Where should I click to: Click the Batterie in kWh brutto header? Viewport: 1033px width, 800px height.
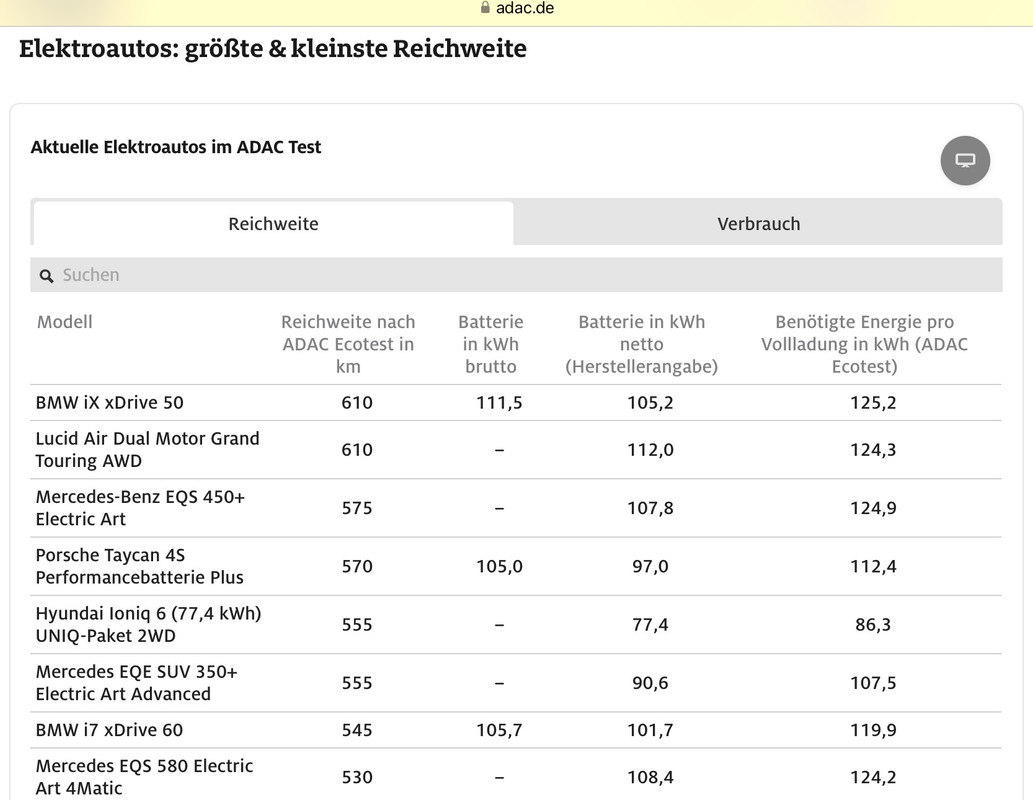(491, 344)
